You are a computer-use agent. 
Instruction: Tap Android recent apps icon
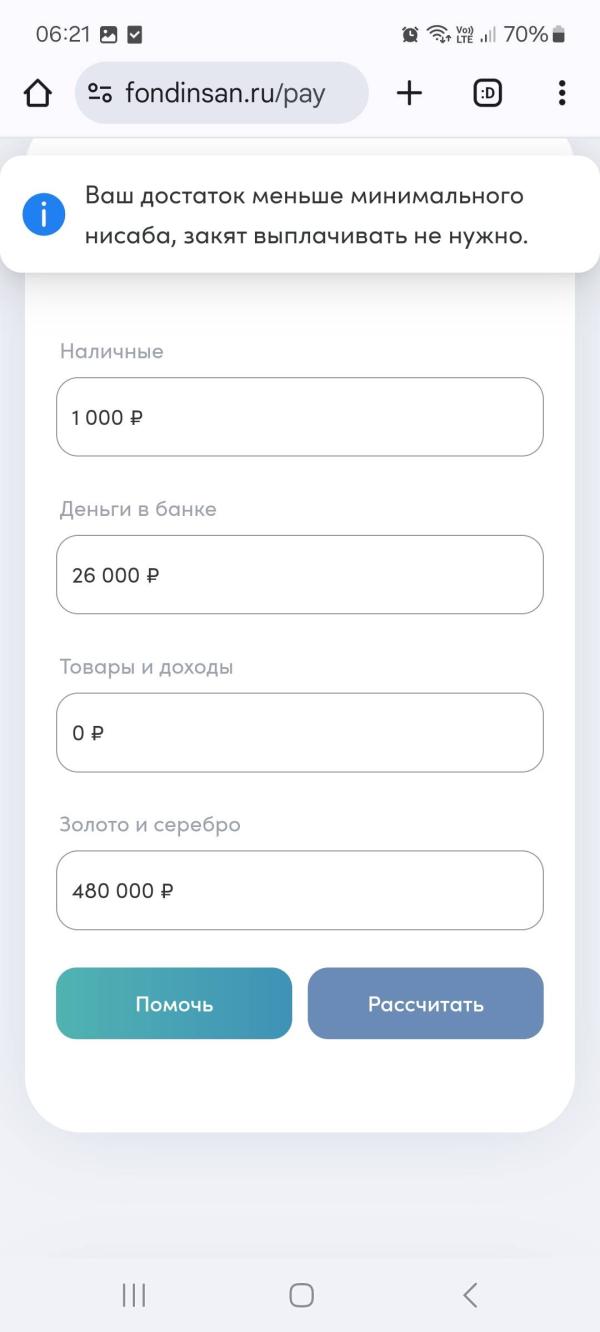(x=133, y=1295)
